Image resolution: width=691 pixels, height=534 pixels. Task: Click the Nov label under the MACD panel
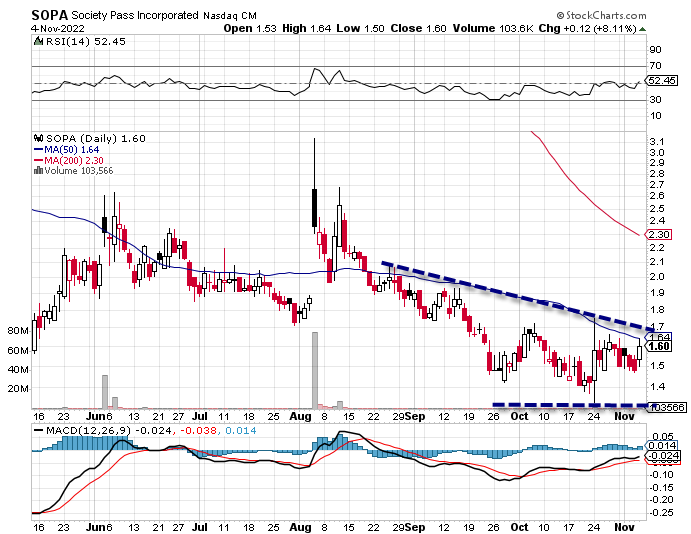tap(624, 527)
